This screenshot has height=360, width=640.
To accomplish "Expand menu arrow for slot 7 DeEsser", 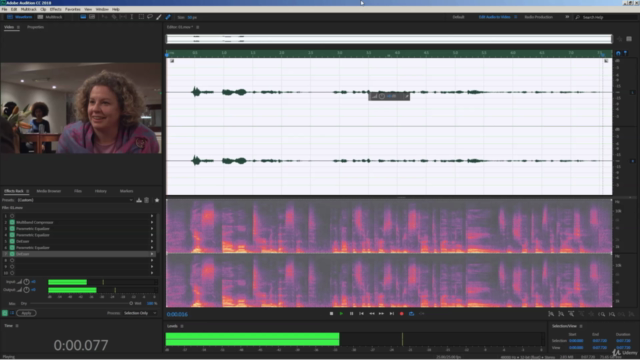I will pos(152,254).
